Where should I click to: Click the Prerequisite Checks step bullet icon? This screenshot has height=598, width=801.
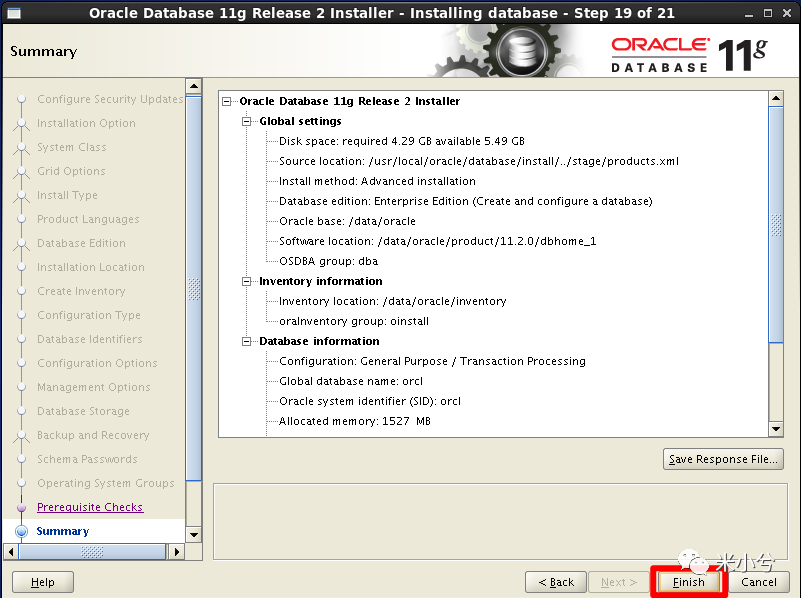tap(21, 508)
